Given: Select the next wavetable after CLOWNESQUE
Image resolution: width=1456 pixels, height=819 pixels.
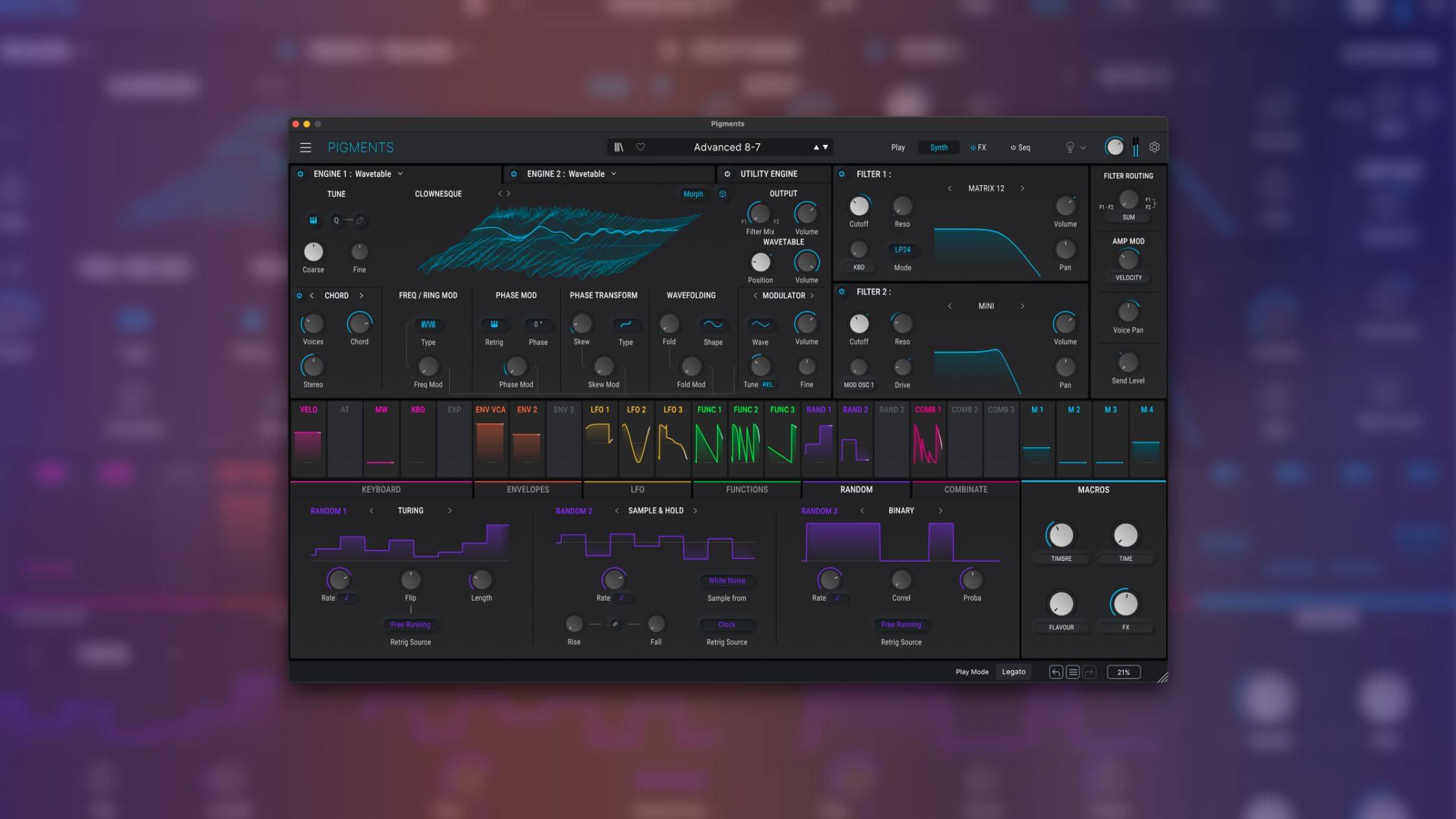Looking at the screenshot, I should coord(508,194).
